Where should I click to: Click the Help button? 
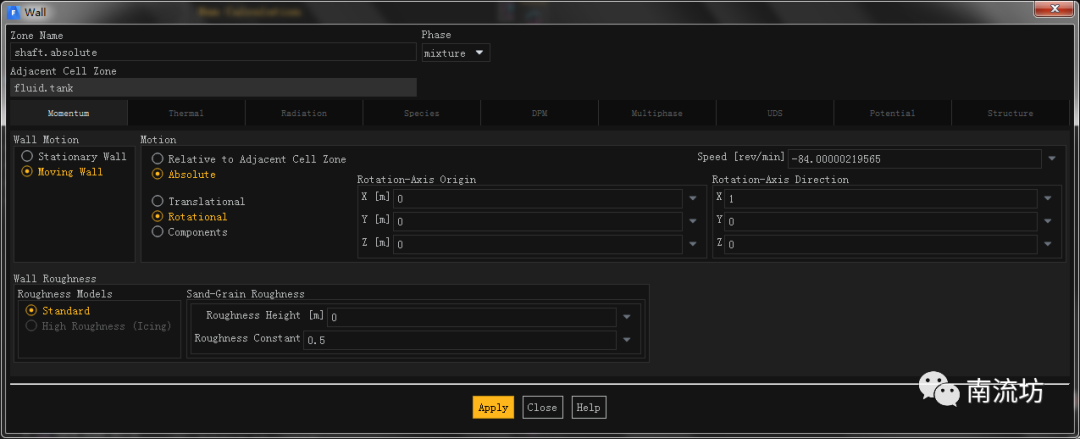pyautogui.click(x=589, y=407)
